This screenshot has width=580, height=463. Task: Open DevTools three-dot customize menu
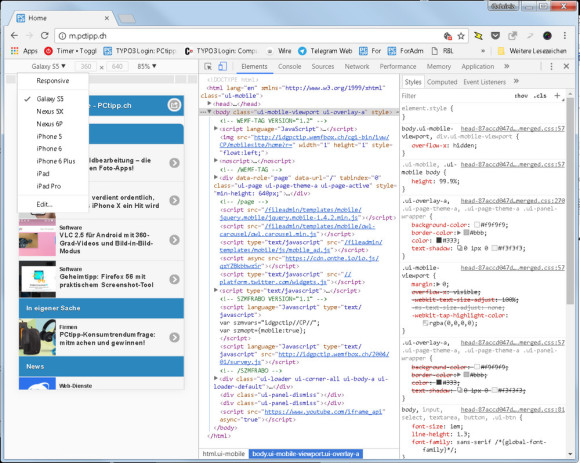[x=551, y=67]
